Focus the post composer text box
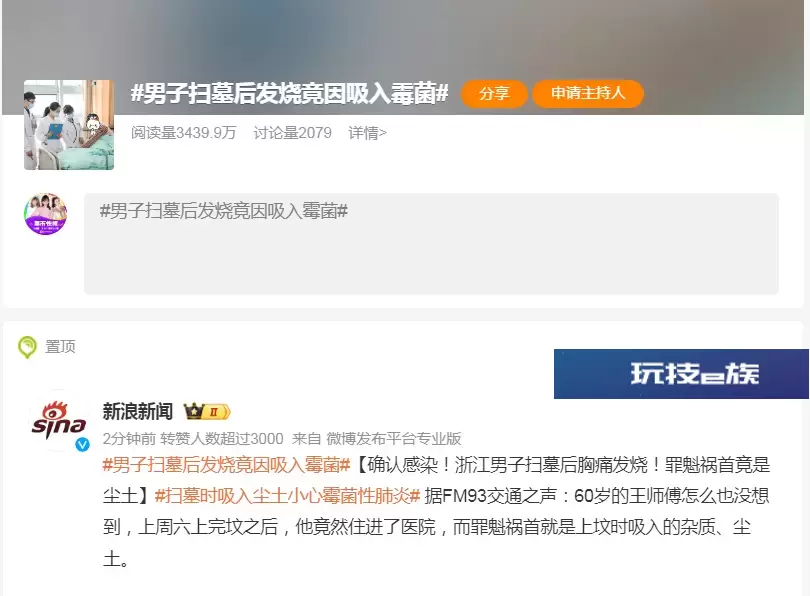810x596 pixels. pyautogui.click(x=431, y=244)
